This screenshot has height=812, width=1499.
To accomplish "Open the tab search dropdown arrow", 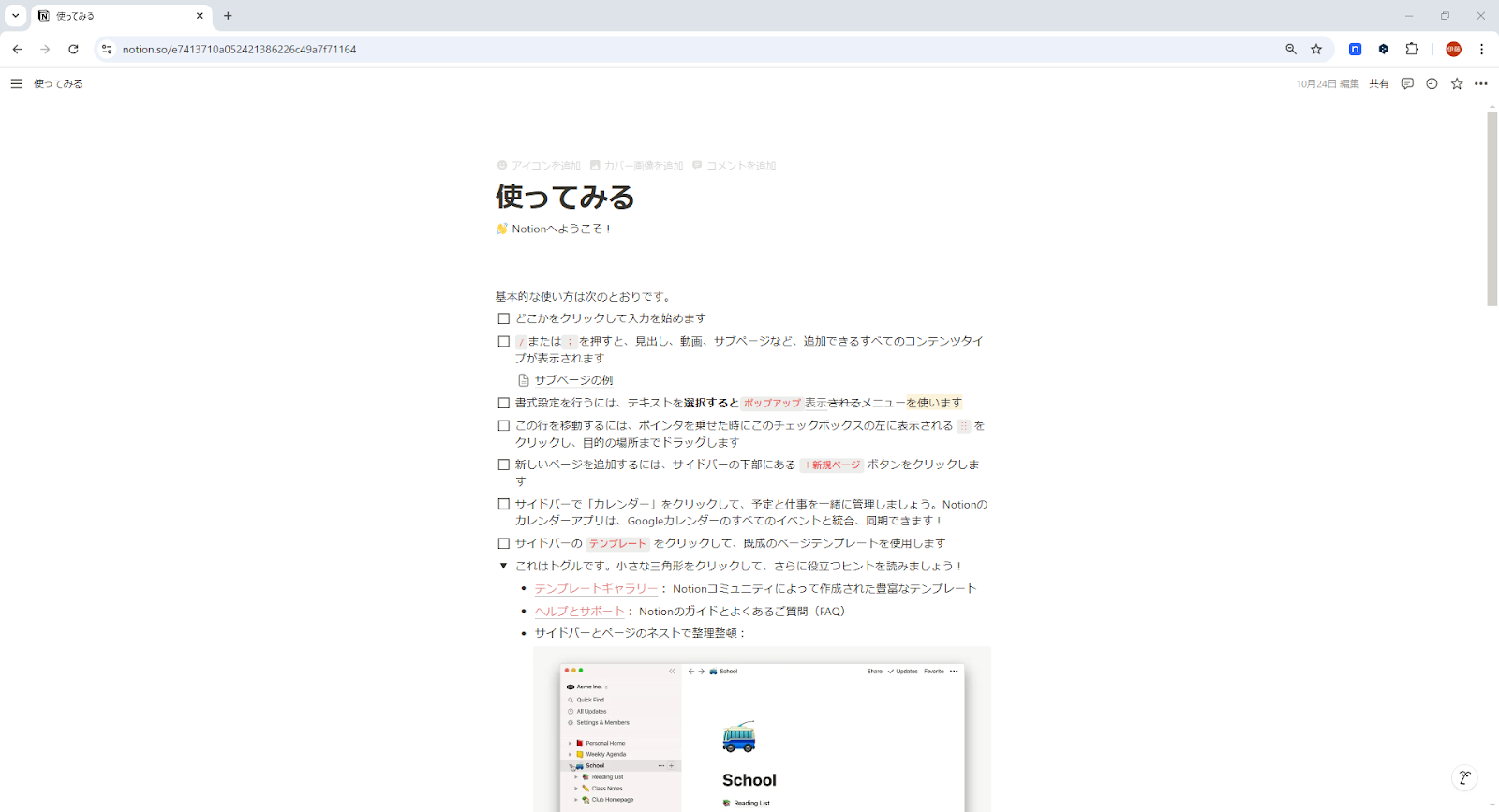I will (x=15, y=16).
